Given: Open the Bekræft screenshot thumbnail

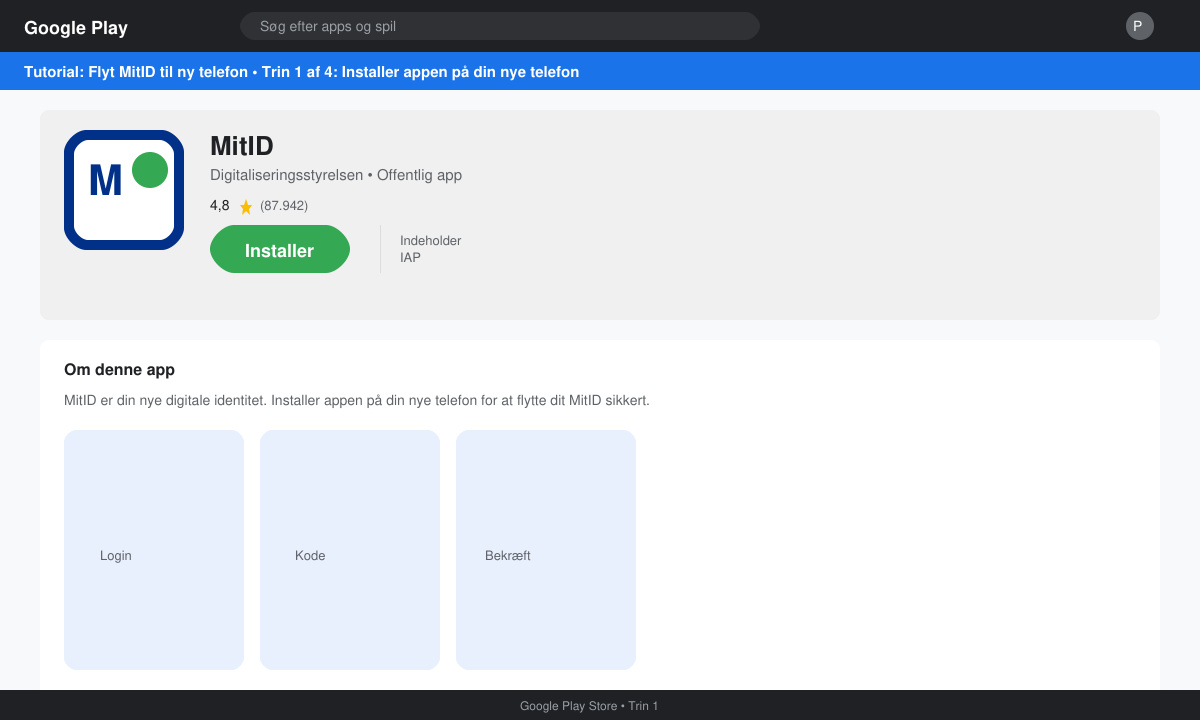Looking at the screenshot, I should [546, 550].
